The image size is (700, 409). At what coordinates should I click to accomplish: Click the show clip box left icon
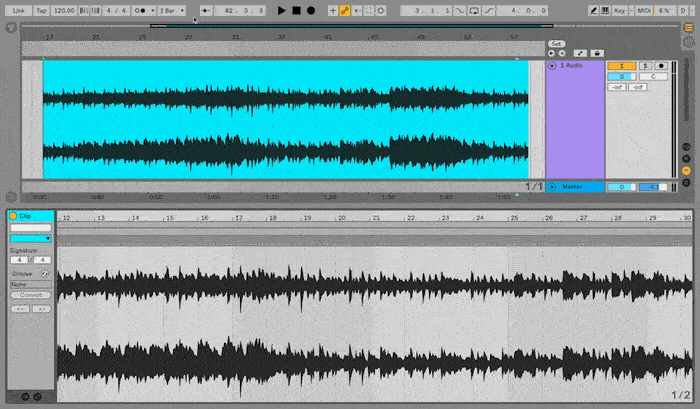pyautogui.click(x=25, y=396)
